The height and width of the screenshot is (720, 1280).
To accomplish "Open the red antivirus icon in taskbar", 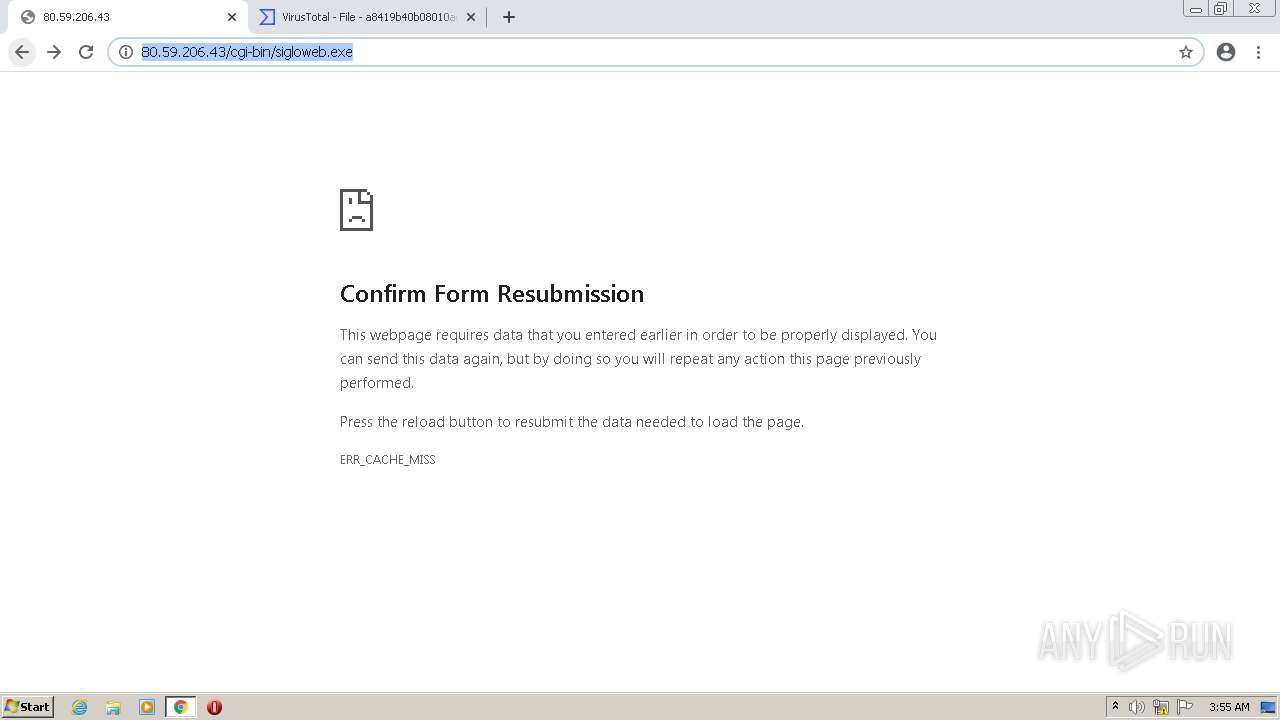I will pyautogui.click(x=214, y=707).
